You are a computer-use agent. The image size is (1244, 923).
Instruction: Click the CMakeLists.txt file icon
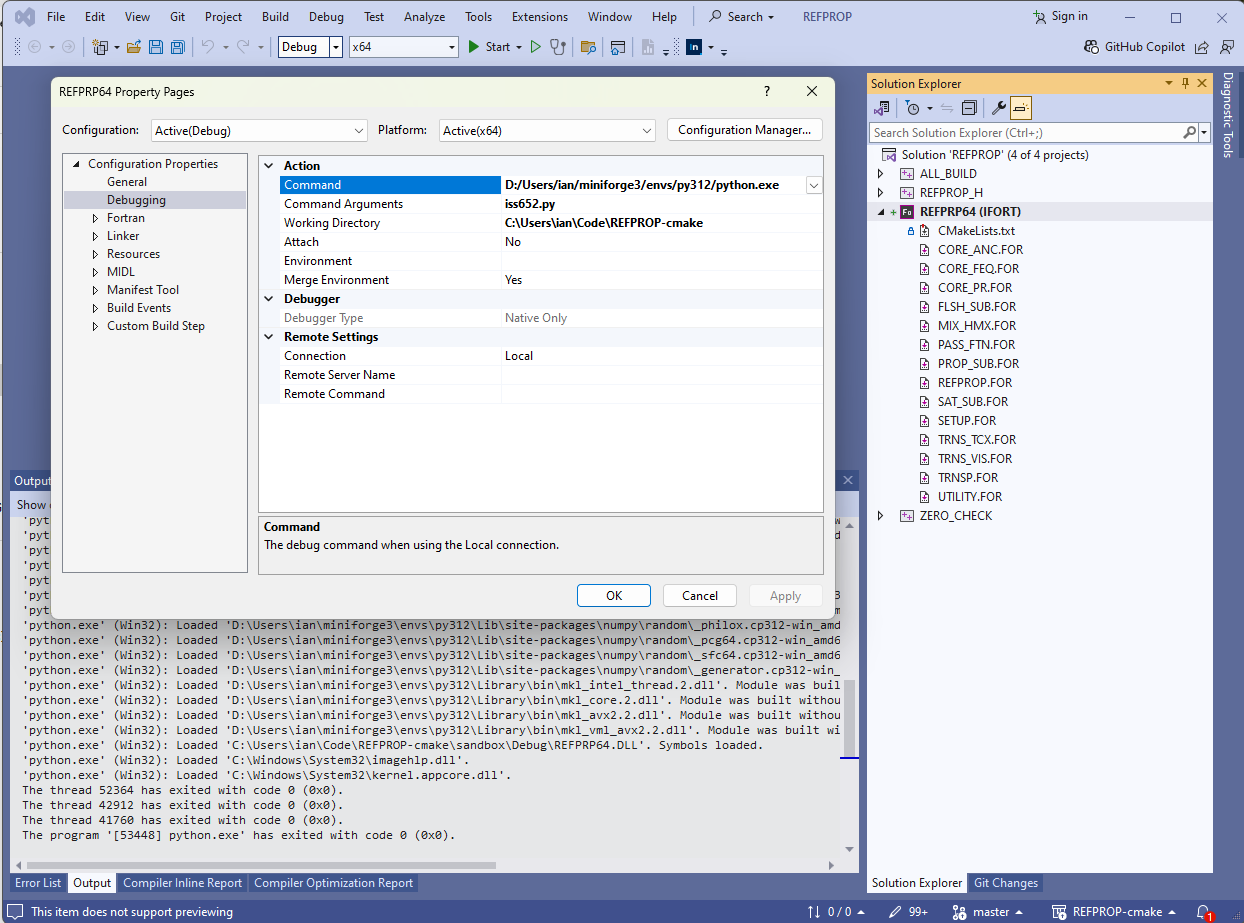(x=925, y=231)
